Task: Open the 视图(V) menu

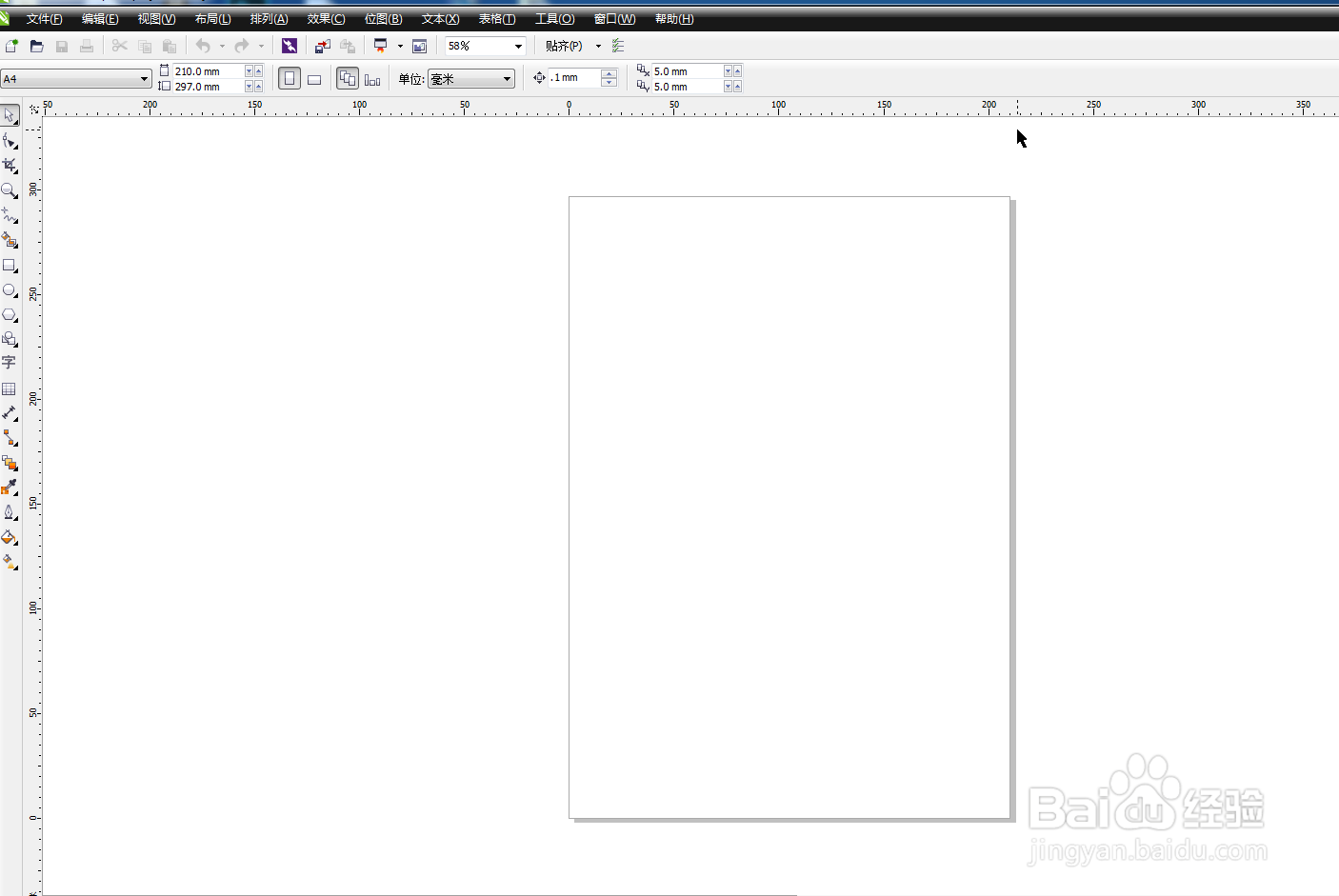Action: (x=156, y=19)
